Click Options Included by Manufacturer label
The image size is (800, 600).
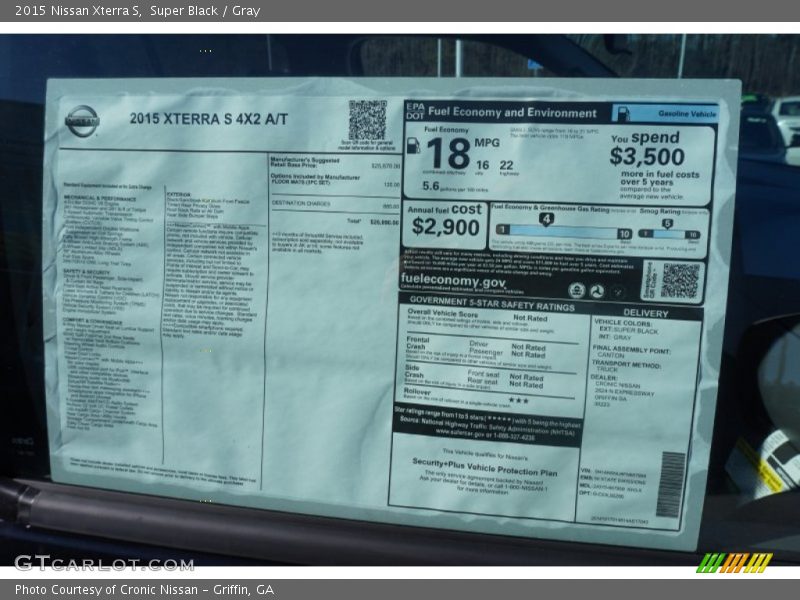315,177
